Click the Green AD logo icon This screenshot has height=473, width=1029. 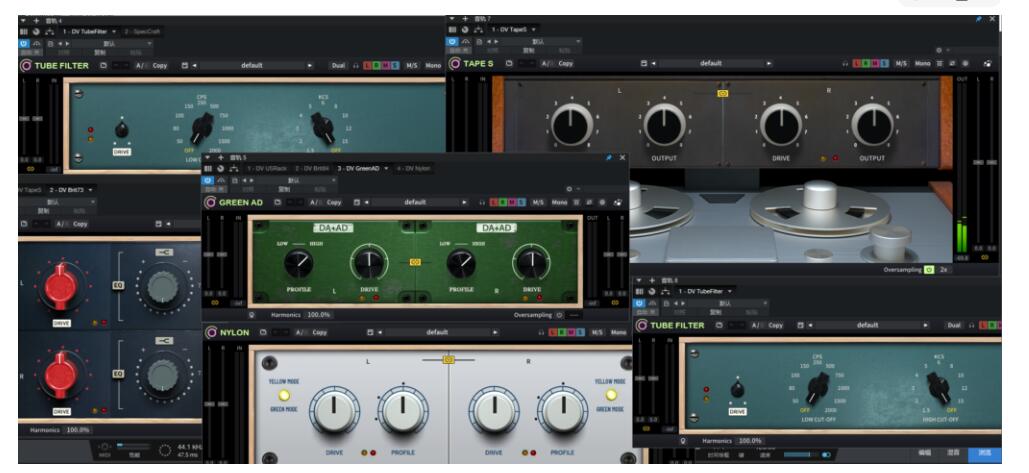[x=211, y=203]
